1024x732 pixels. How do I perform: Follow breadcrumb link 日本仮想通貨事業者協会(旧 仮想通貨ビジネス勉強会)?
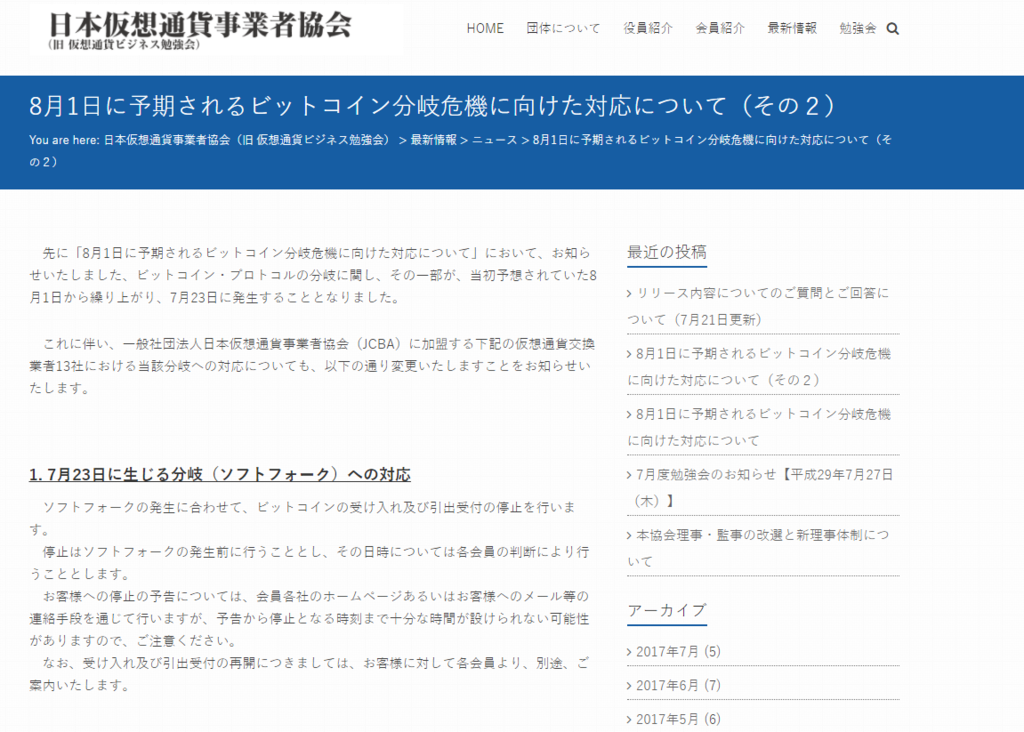coord(248,140)
